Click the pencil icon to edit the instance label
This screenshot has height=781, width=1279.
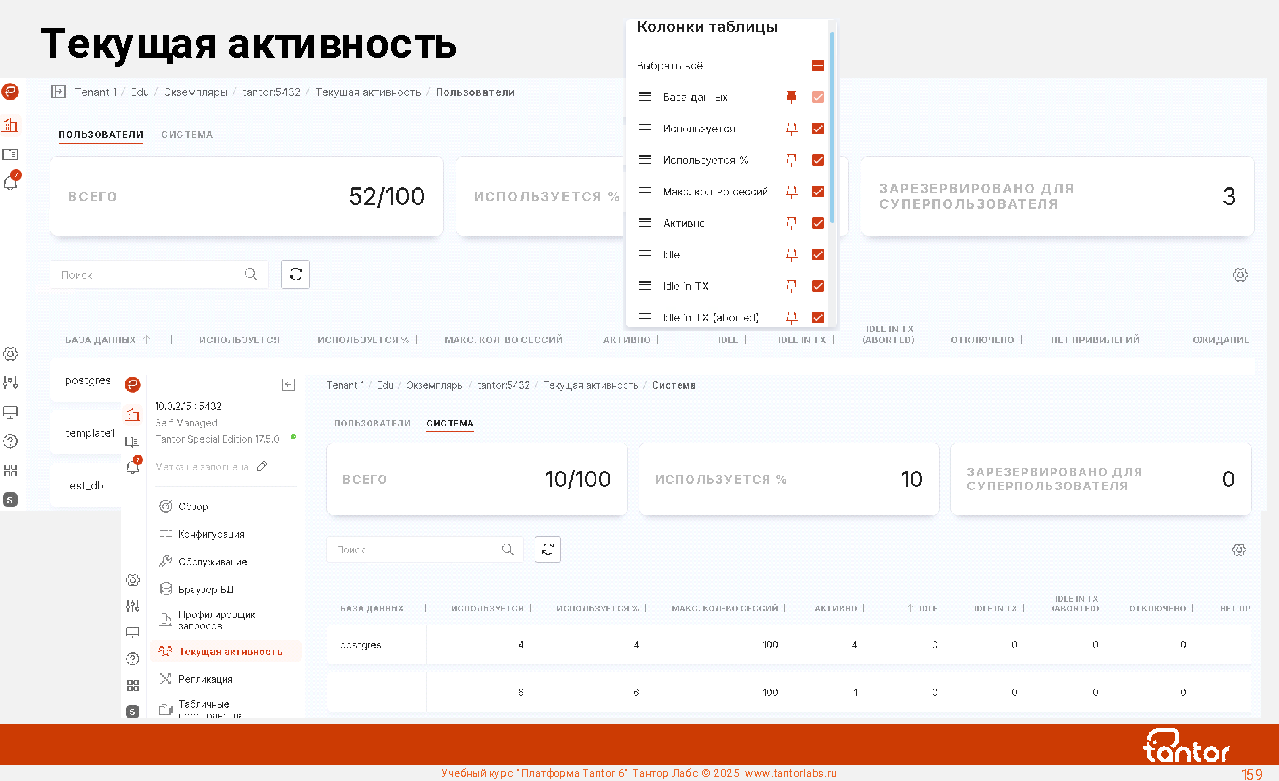pyautogui.click(x=262, y=466)
